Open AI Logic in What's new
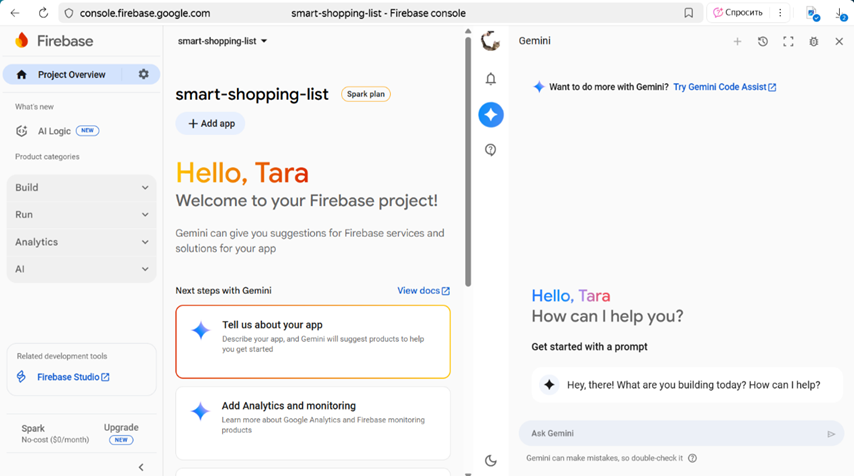The height and width of the screenshot is (476, 854). click(x=58, y=131)
